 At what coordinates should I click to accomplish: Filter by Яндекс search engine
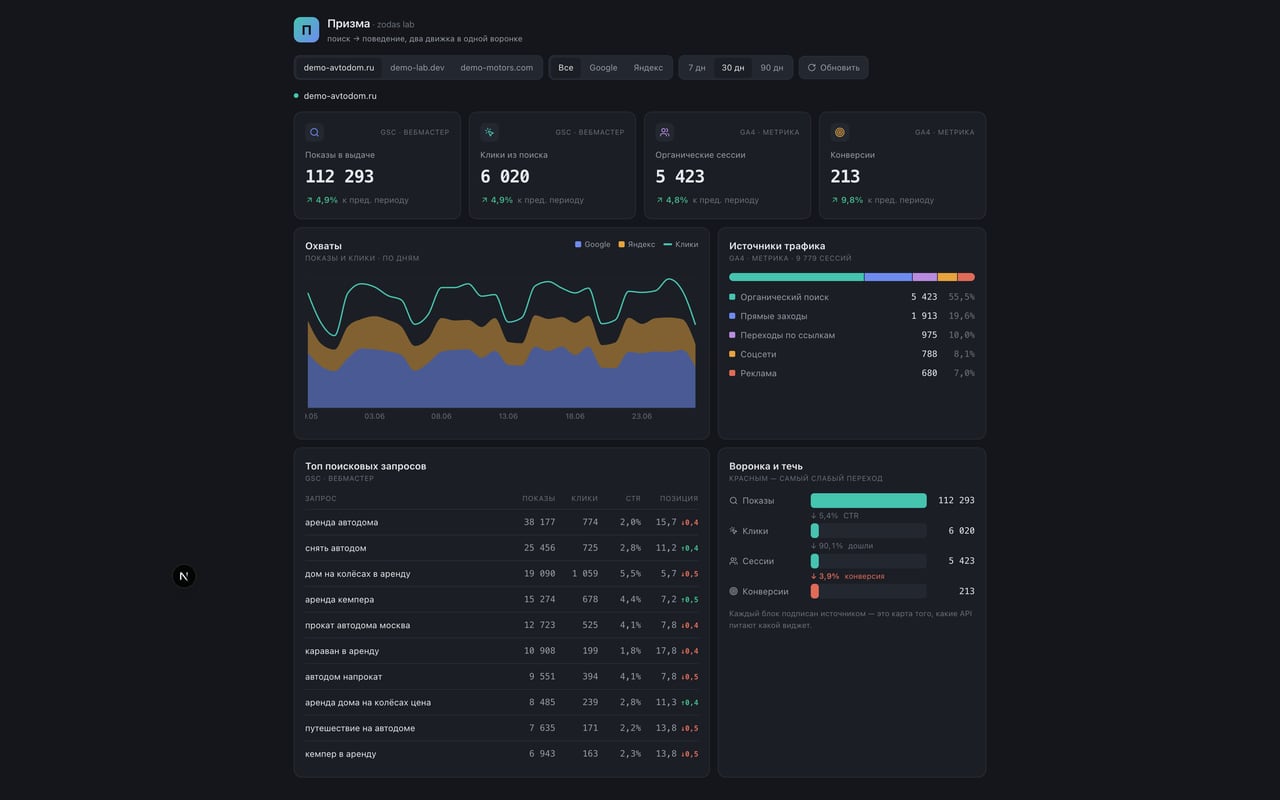point(648,68)
